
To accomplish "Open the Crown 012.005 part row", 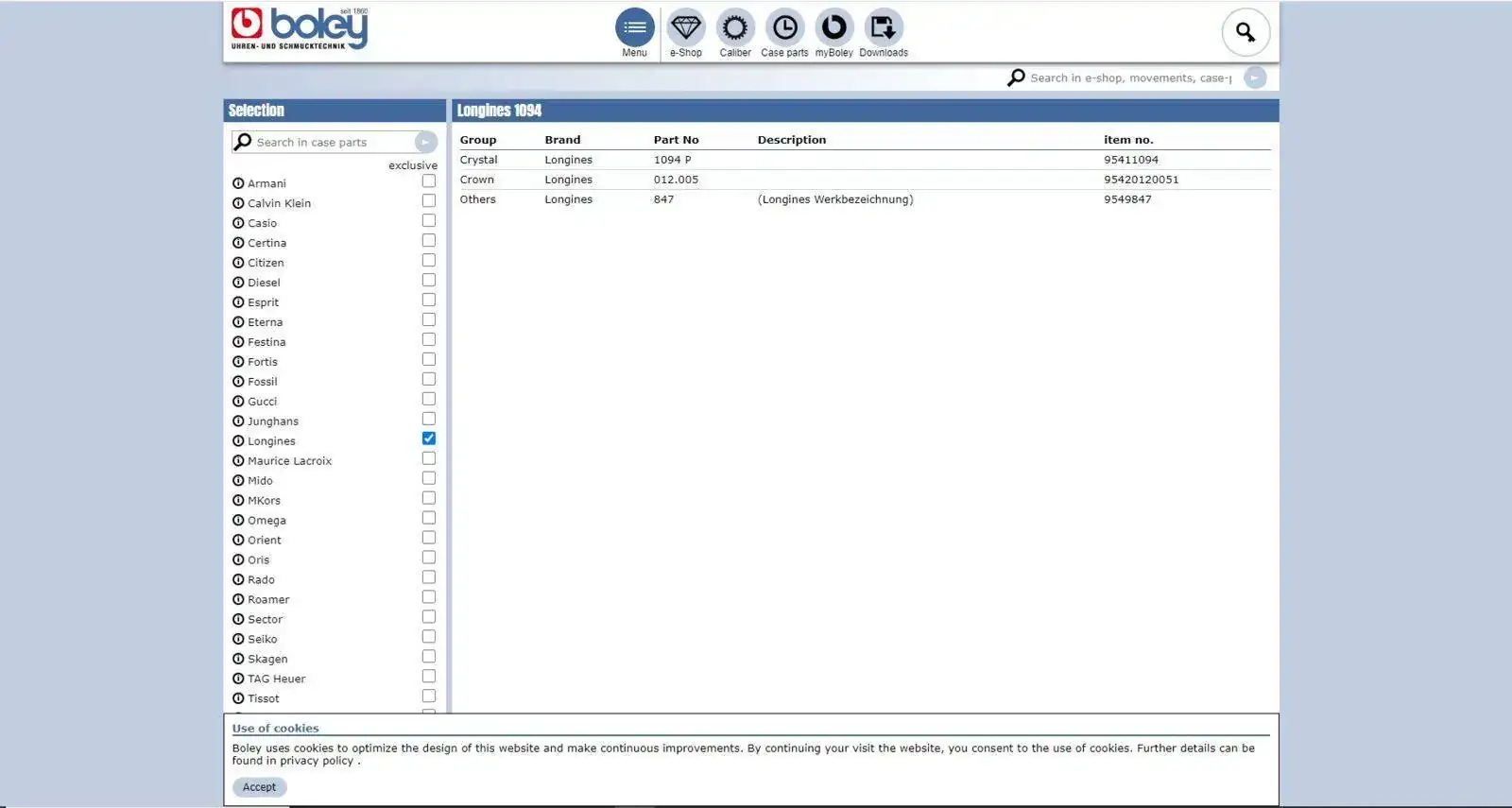I will point(865,180).
